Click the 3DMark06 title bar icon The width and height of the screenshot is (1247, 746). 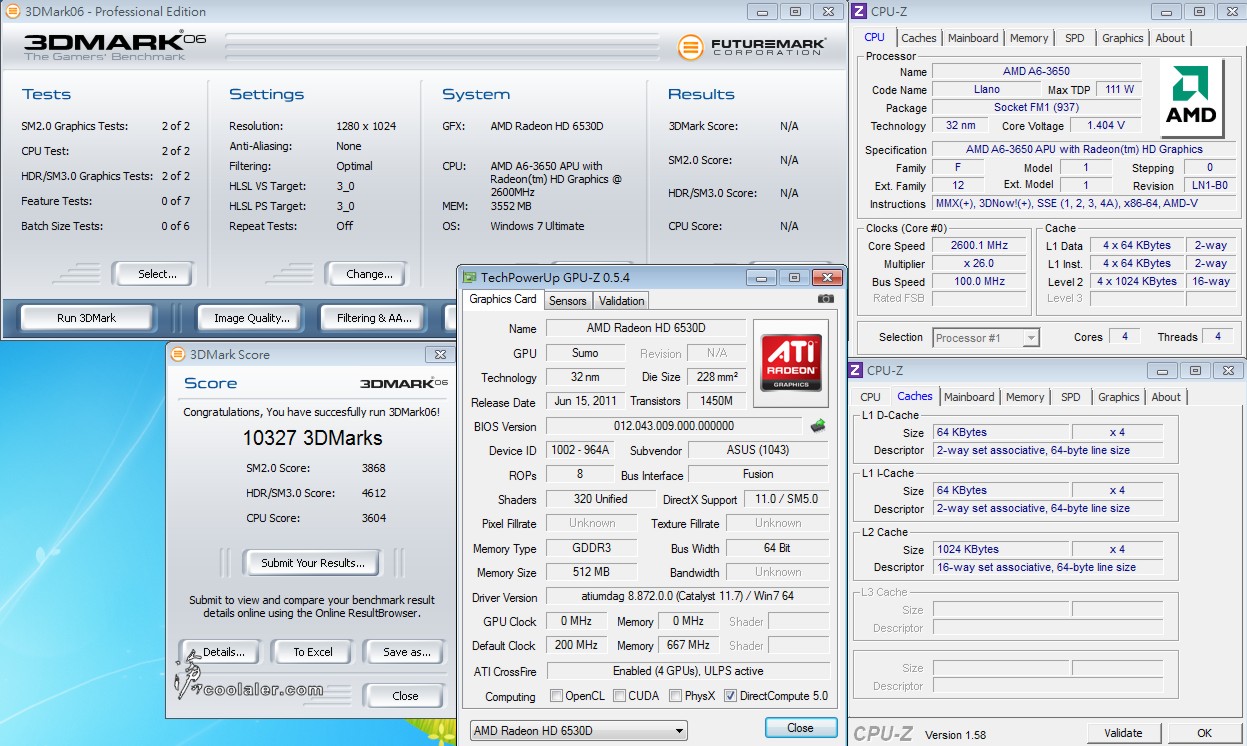tap(11, 11)
